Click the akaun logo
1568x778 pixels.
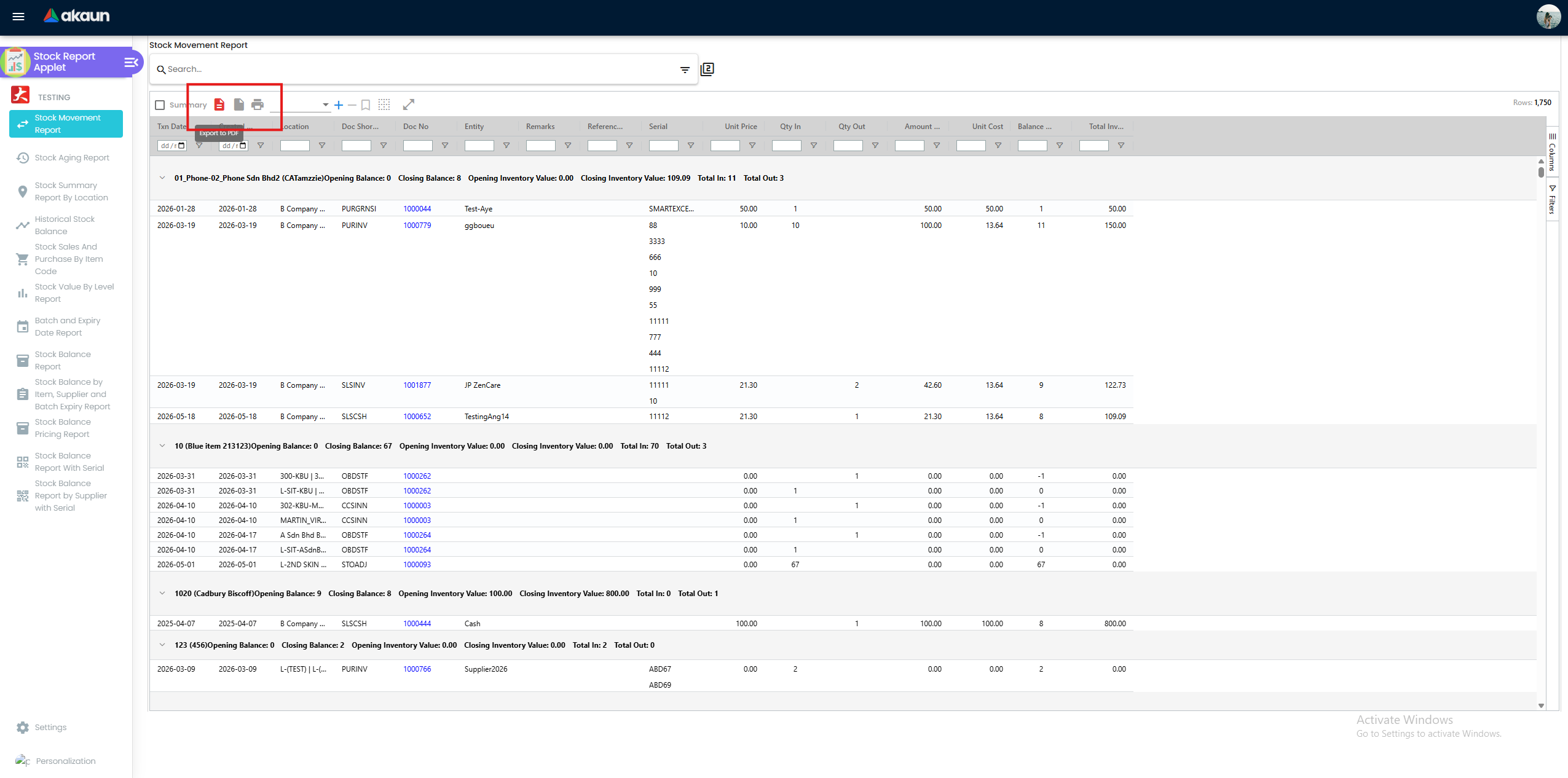coord(76,16)
